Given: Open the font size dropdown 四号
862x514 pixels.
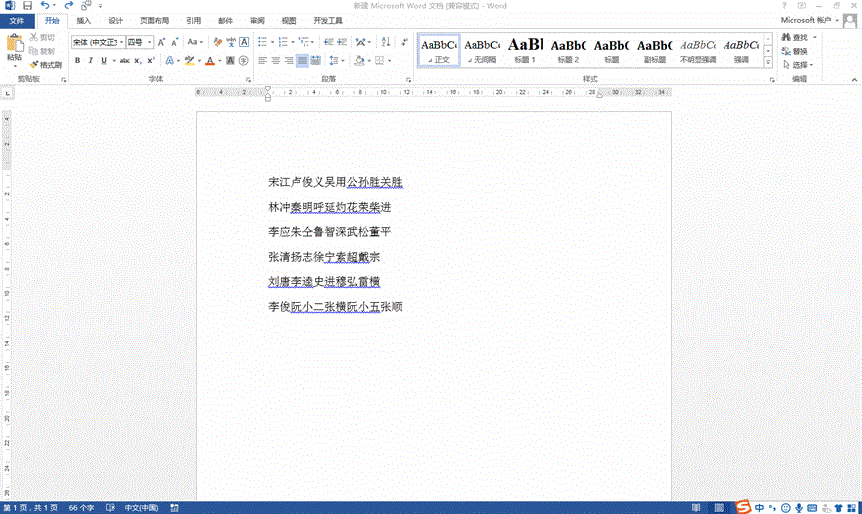Looking at the screenshot, I should pos(135,42).
